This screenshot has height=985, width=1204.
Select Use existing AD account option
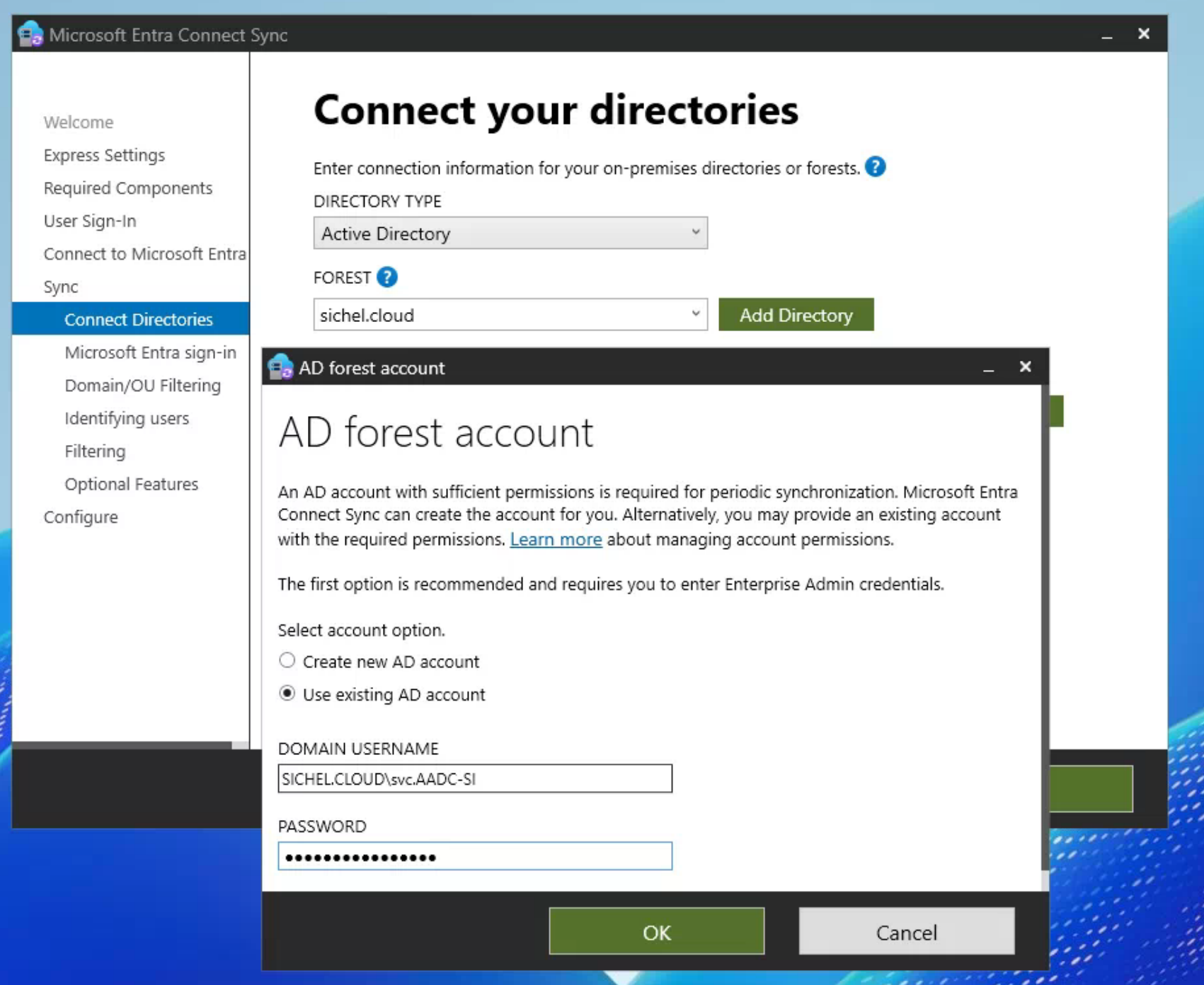click(287, 693)
